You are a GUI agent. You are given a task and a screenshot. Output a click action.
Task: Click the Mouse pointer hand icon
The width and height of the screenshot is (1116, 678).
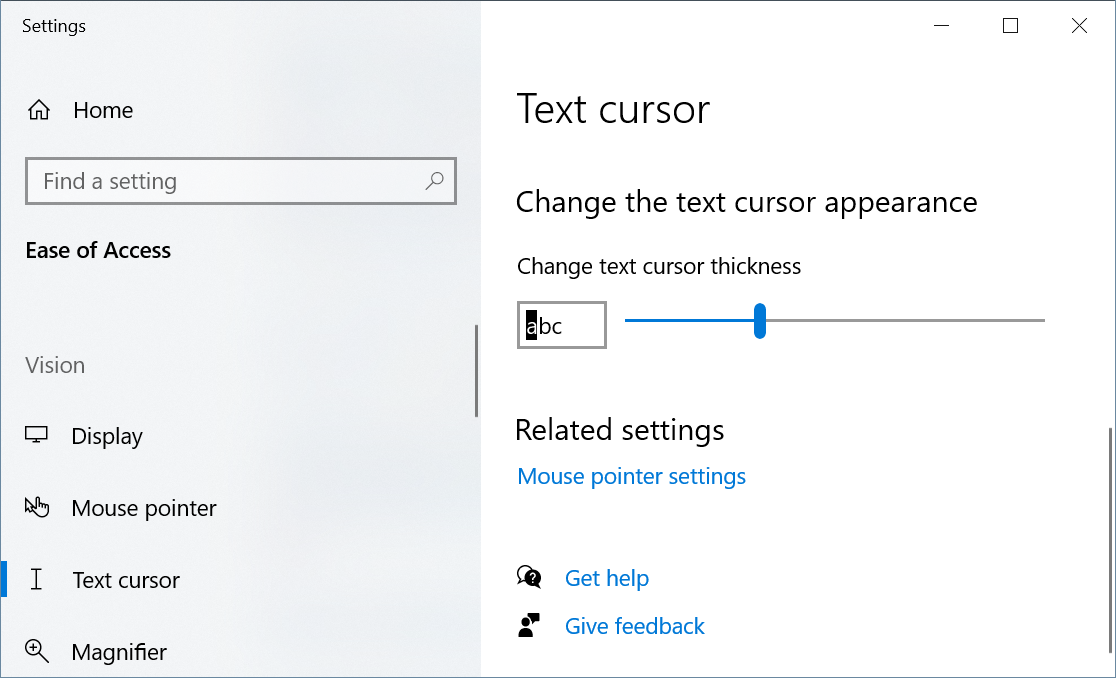(37, 508)
